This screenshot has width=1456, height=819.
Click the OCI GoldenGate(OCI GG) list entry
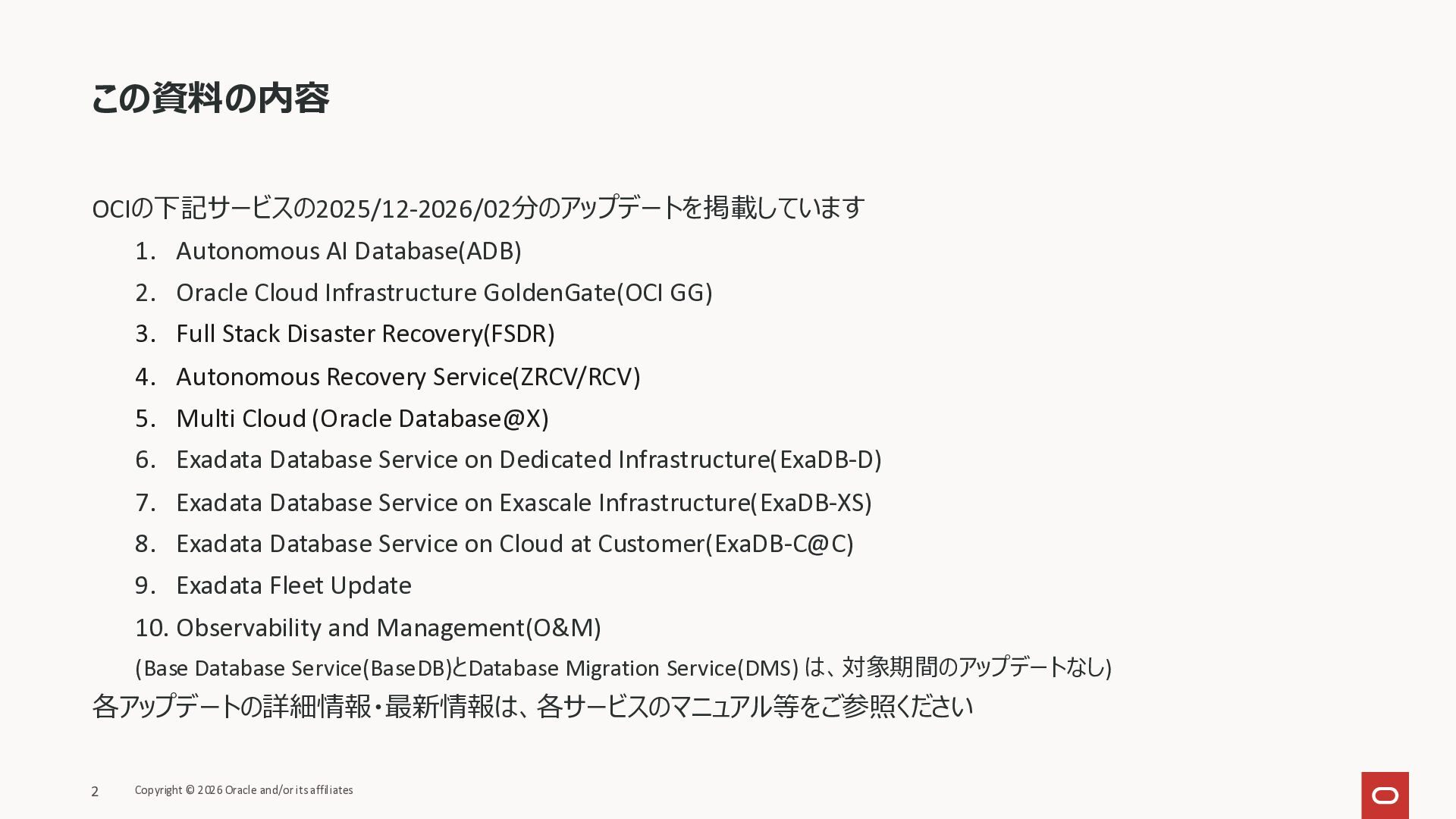pos(444,293)
